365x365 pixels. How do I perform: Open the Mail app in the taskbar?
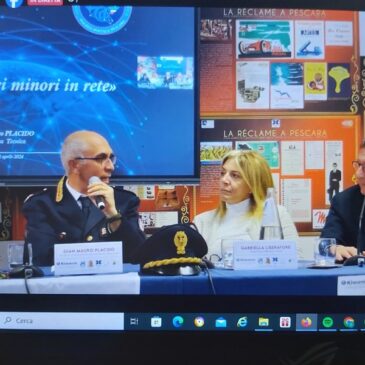point(221,322)
